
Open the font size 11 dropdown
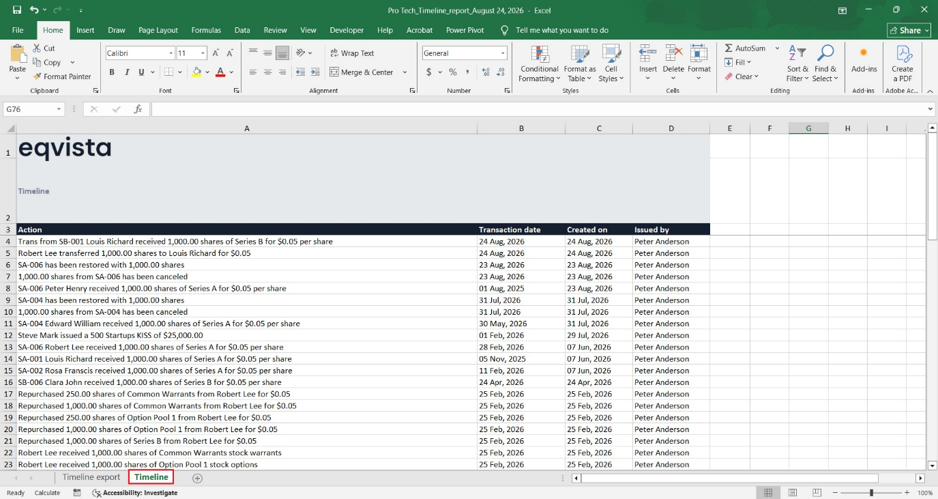click(203, 53)
